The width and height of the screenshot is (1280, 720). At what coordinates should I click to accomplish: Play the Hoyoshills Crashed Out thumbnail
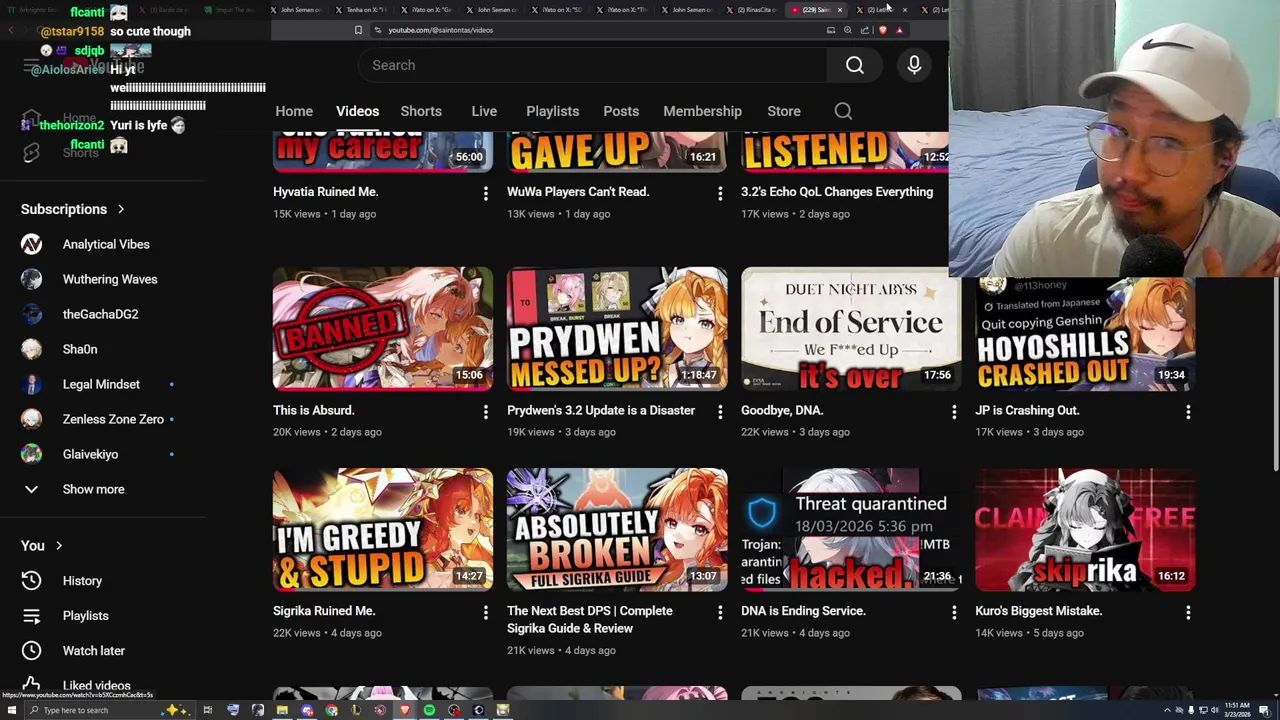tap(1085, 332)
